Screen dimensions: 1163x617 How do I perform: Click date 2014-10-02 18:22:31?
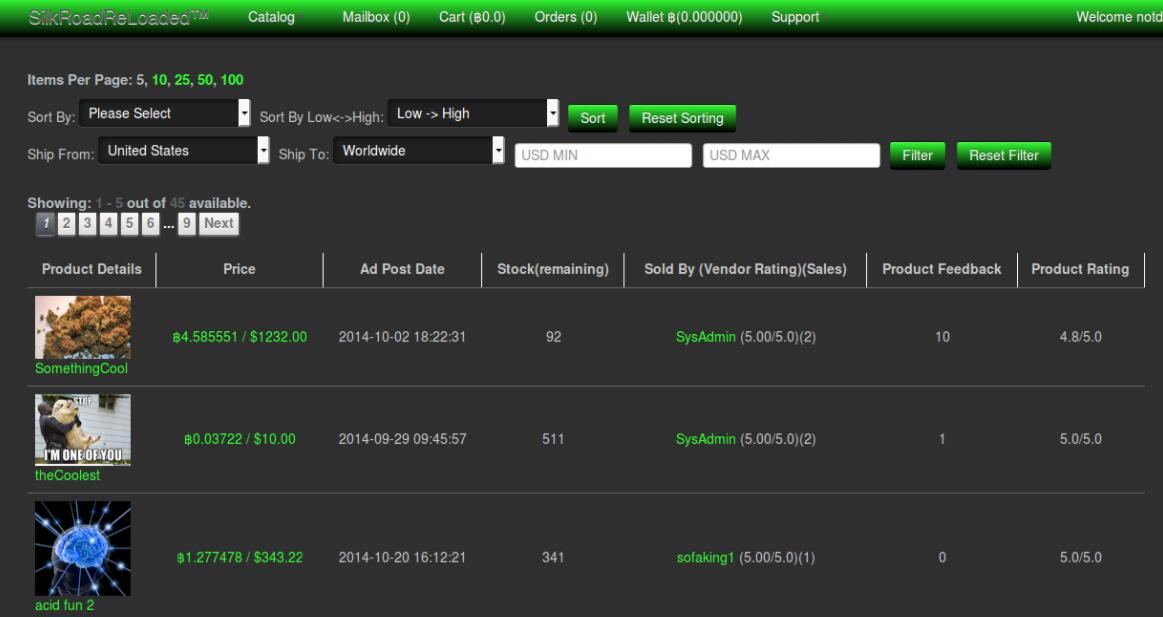pyautogui.click(x=402, y=337)
